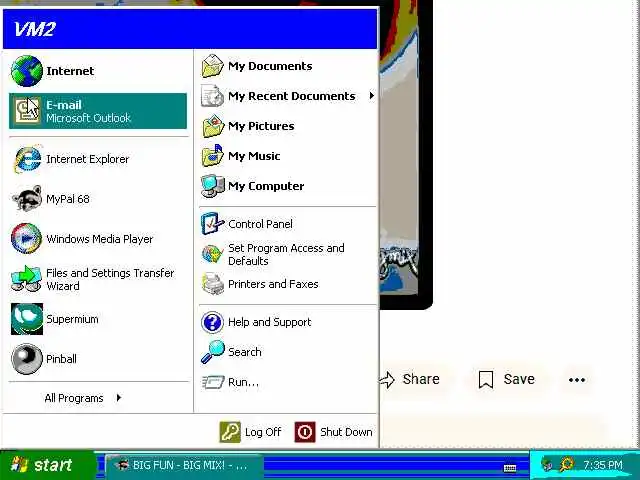Choose Control Panel menu label
This screenshot has height=480, width=640.
[260, 224]
